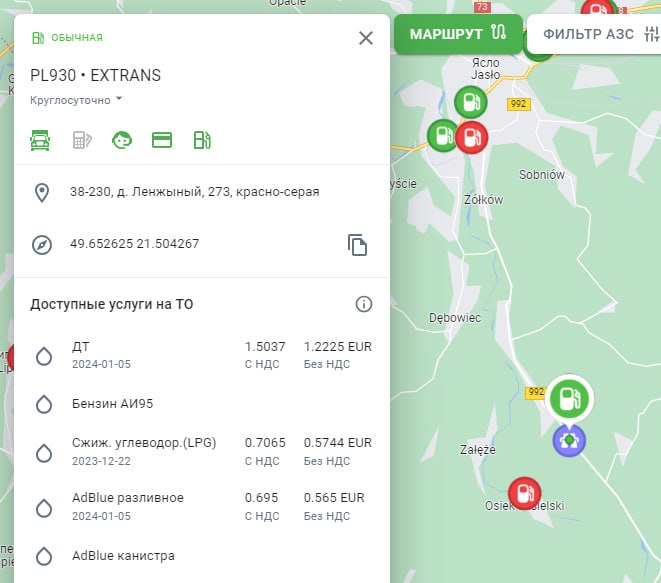Open the ФИЛЬТР АЗС filter panel
The width and height of the screenshot is (661, 583).
tap(596, 34)
